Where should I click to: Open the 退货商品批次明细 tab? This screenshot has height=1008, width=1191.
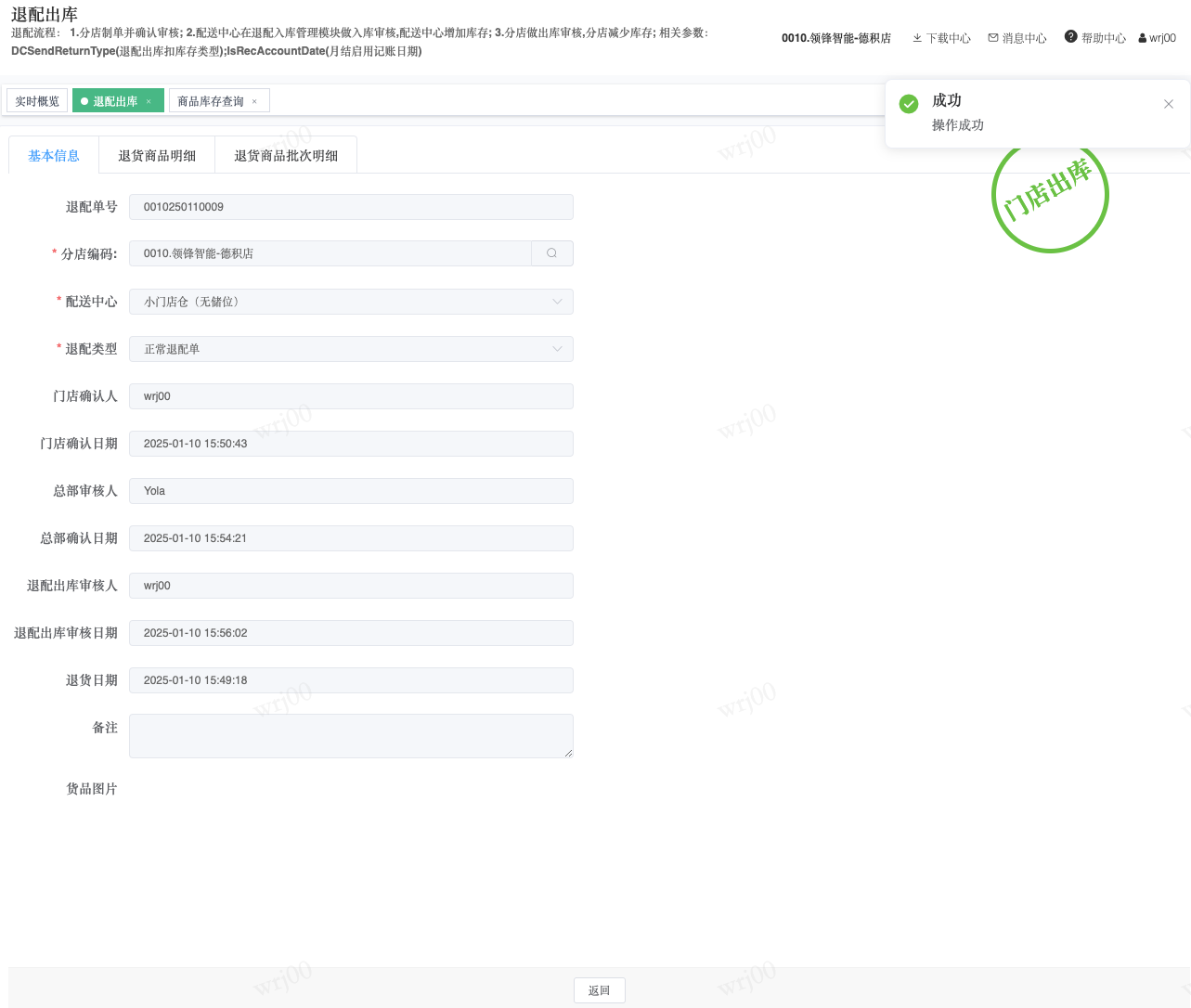286,156
